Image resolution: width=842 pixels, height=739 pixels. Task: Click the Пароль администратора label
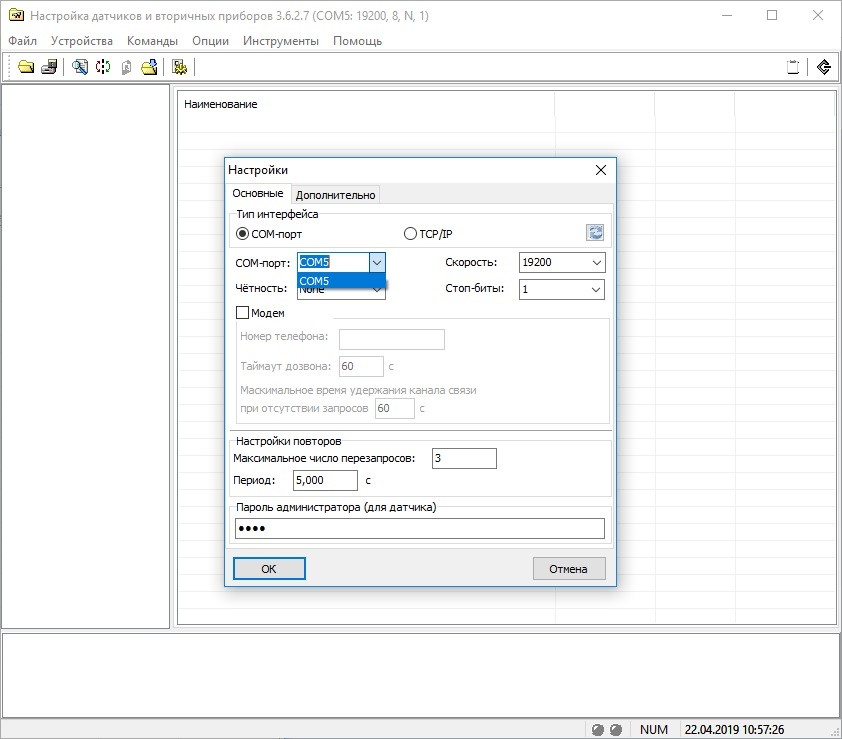click(336, 507)
